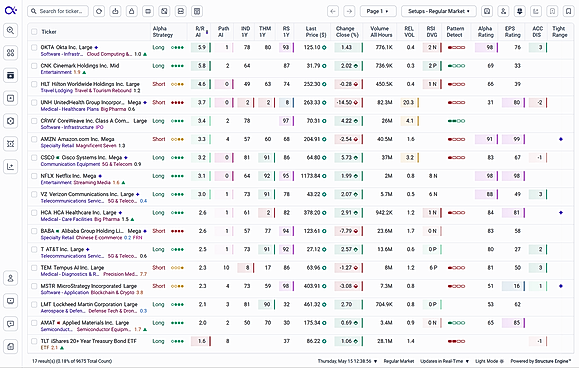The height and width of the screenshot is (368, 579).
Task: Click the app logo at top left
Action: tap(11, 10)
